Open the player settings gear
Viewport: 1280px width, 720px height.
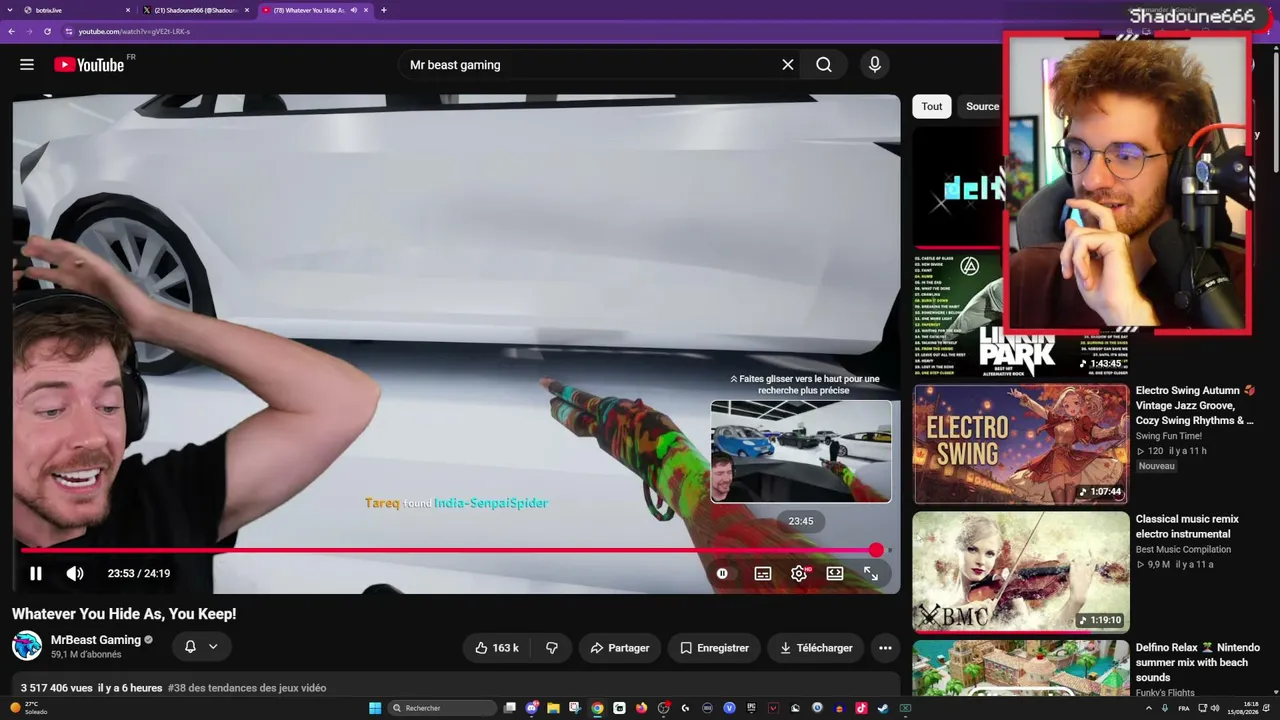[x=799, y=574]
